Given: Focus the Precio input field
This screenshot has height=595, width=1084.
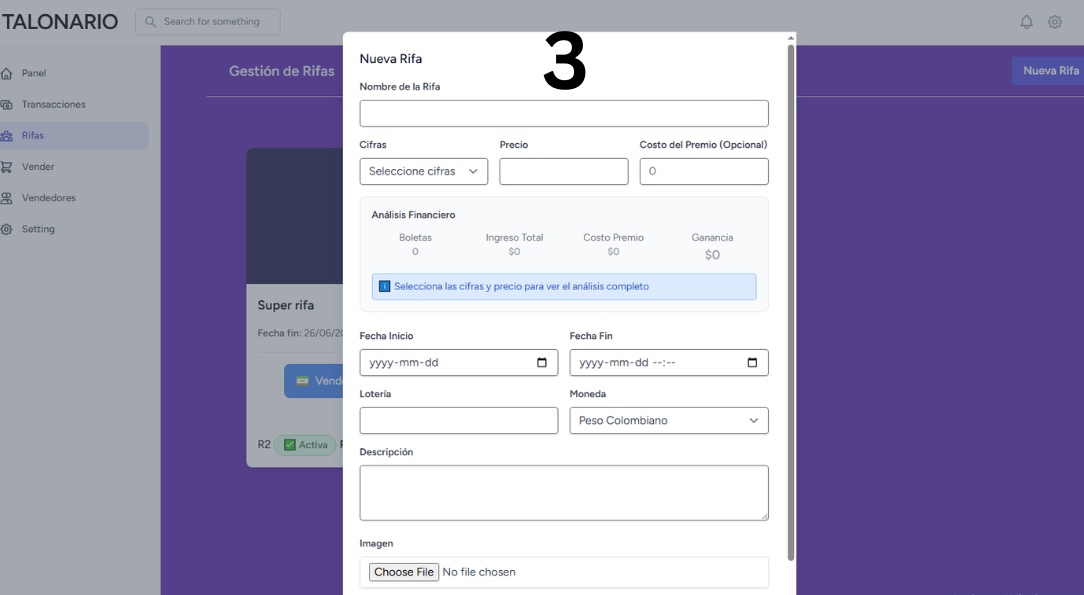Looking at the screenshot, I should 563,172.
